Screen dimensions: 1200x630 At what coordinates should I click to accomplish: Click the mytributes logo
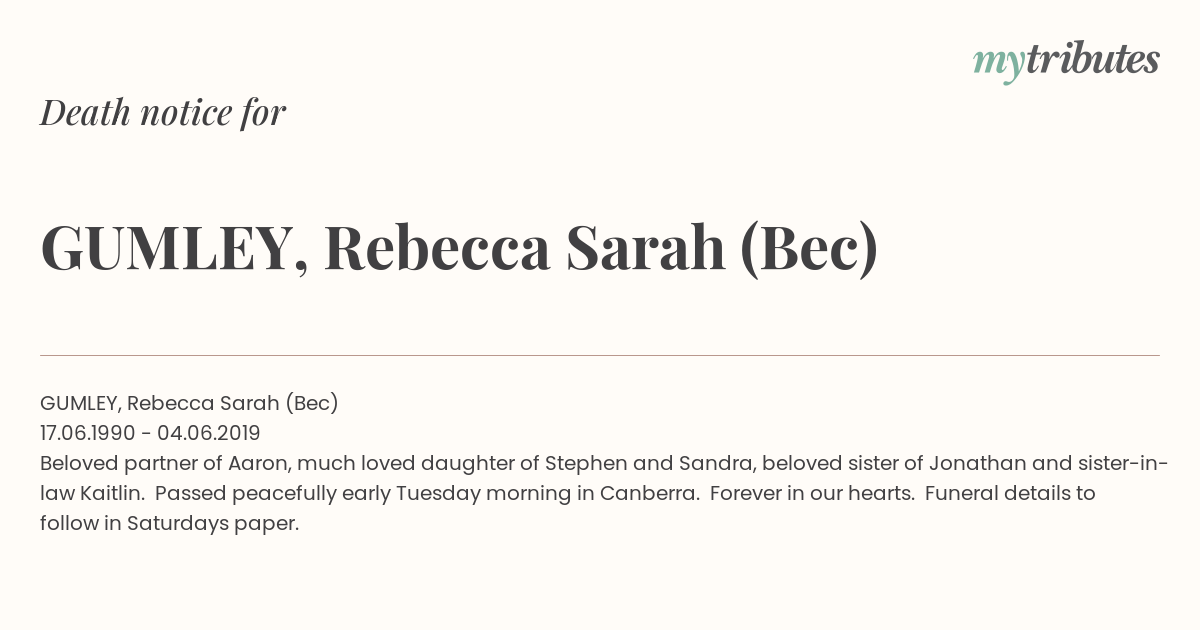(1066, 61)
